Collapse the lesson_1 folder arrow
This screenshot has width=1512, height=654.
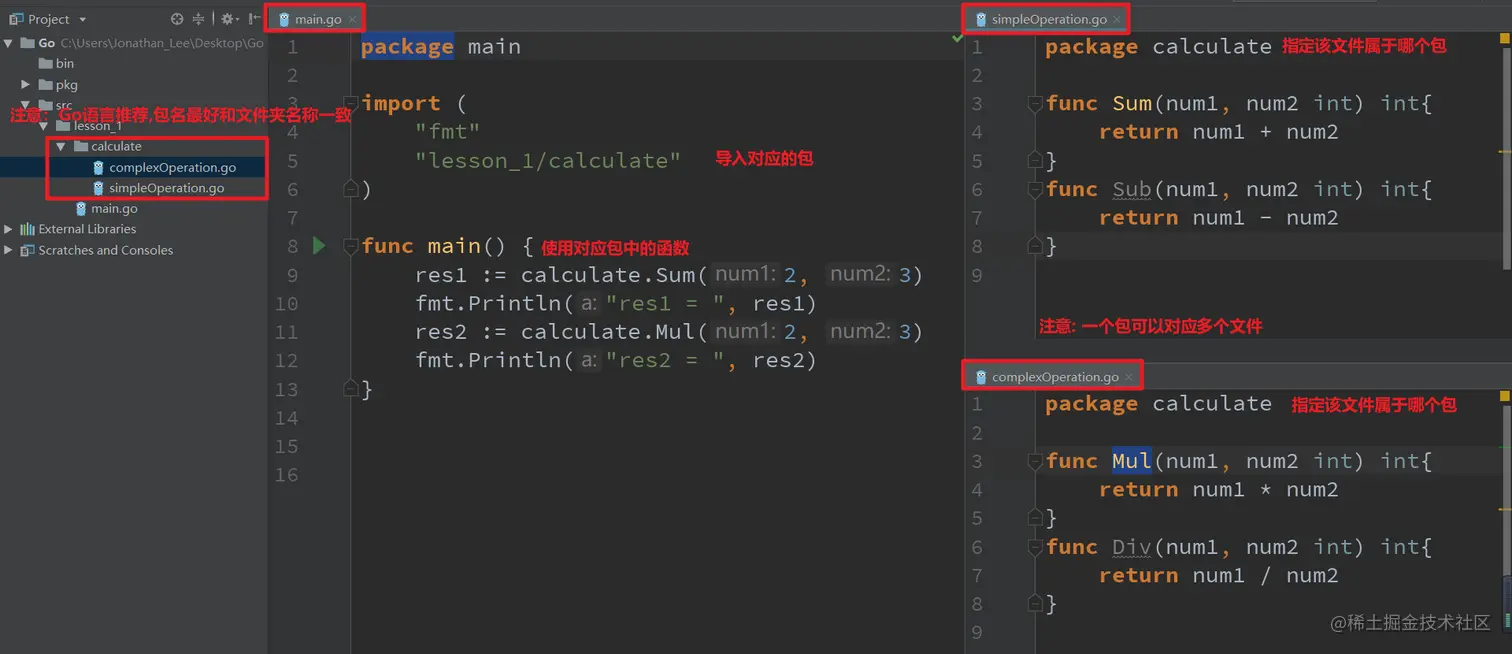click(44, 126)
